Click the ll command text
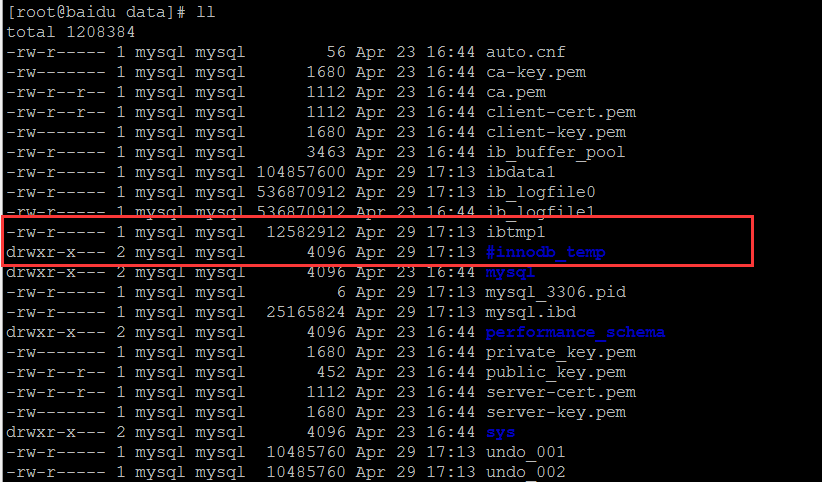Screen dimensions: 822x482 205,12
